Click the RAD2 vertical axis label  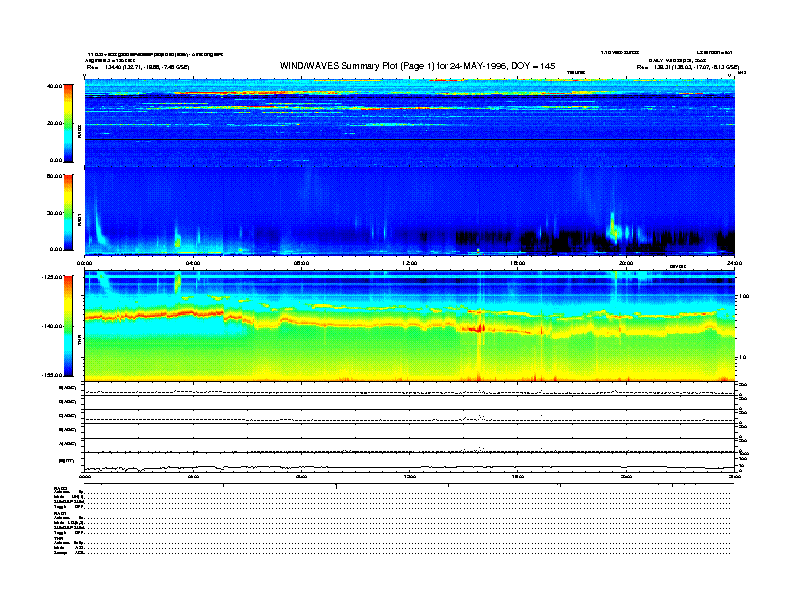click(x=79, y=131)
